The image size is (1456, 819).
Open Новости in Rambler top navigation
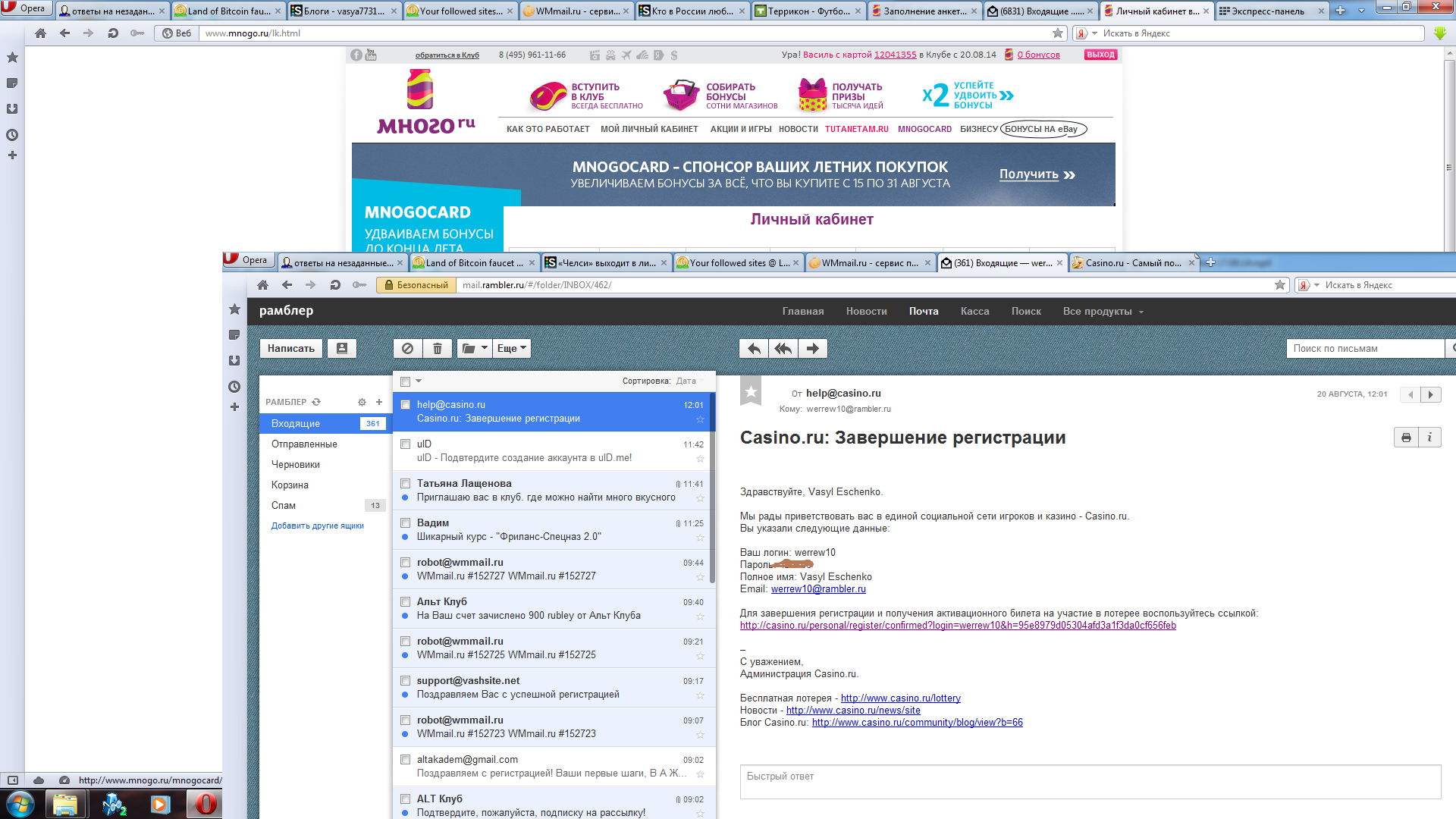click(866, 311)
